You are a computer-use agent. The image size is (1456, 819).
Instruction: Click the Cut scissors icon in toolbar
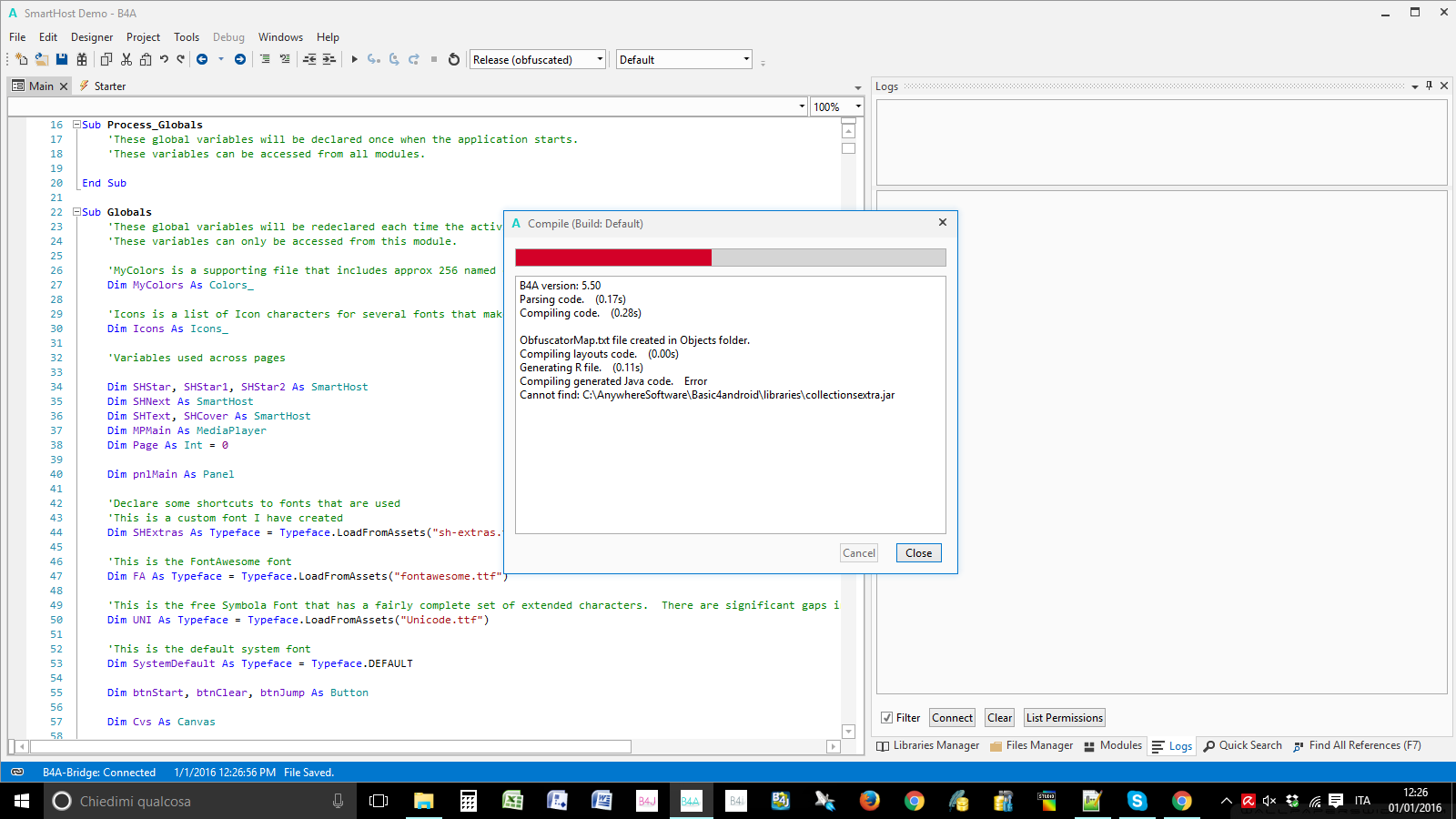click(x=126, y=59)
